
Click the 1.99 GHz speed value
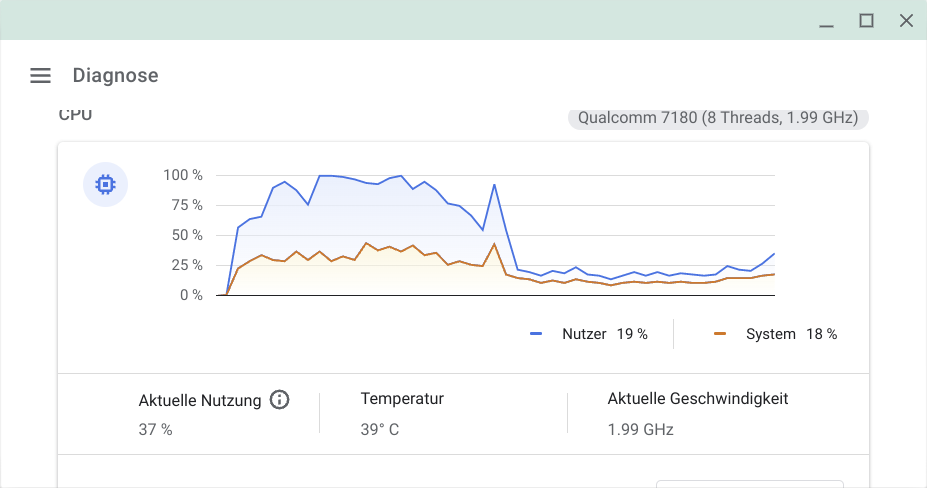click(640, 430)
